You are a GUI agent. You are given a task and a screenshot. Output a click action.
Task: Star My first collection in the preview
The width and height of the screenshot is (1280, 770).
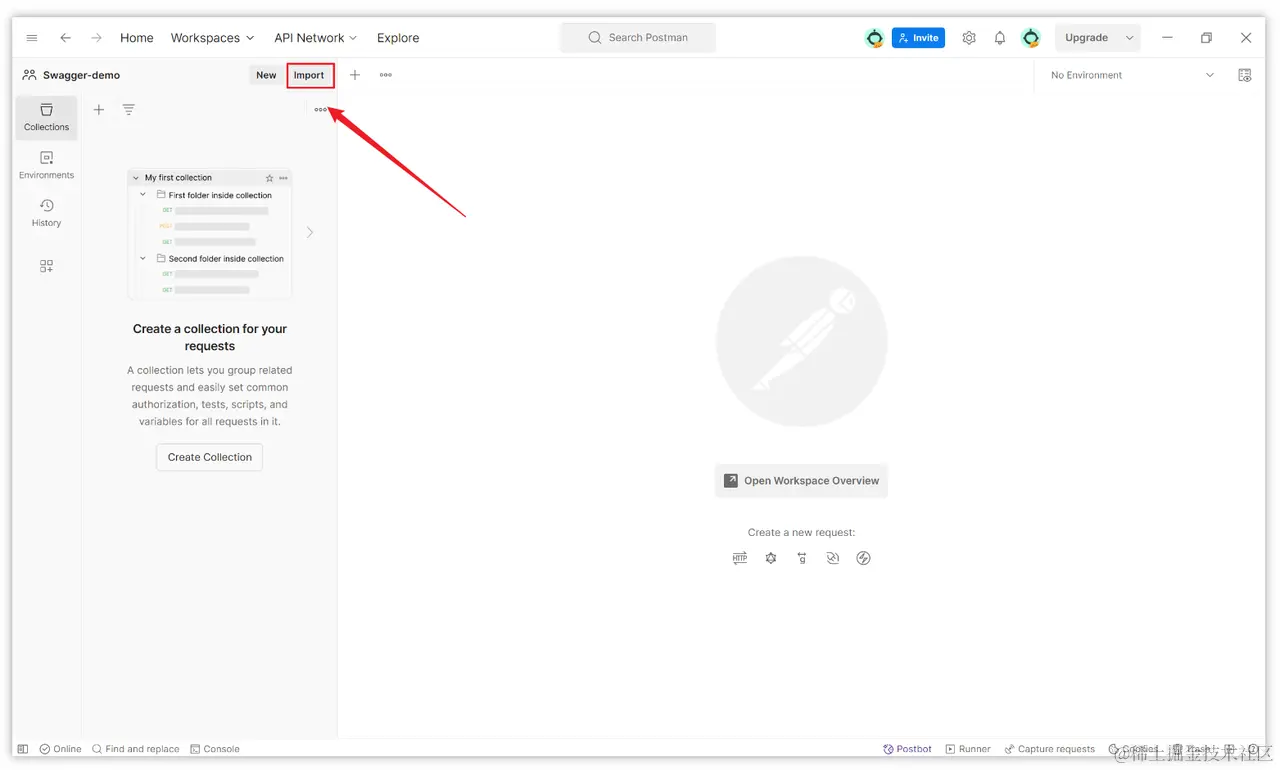click(x=269, y=178)
